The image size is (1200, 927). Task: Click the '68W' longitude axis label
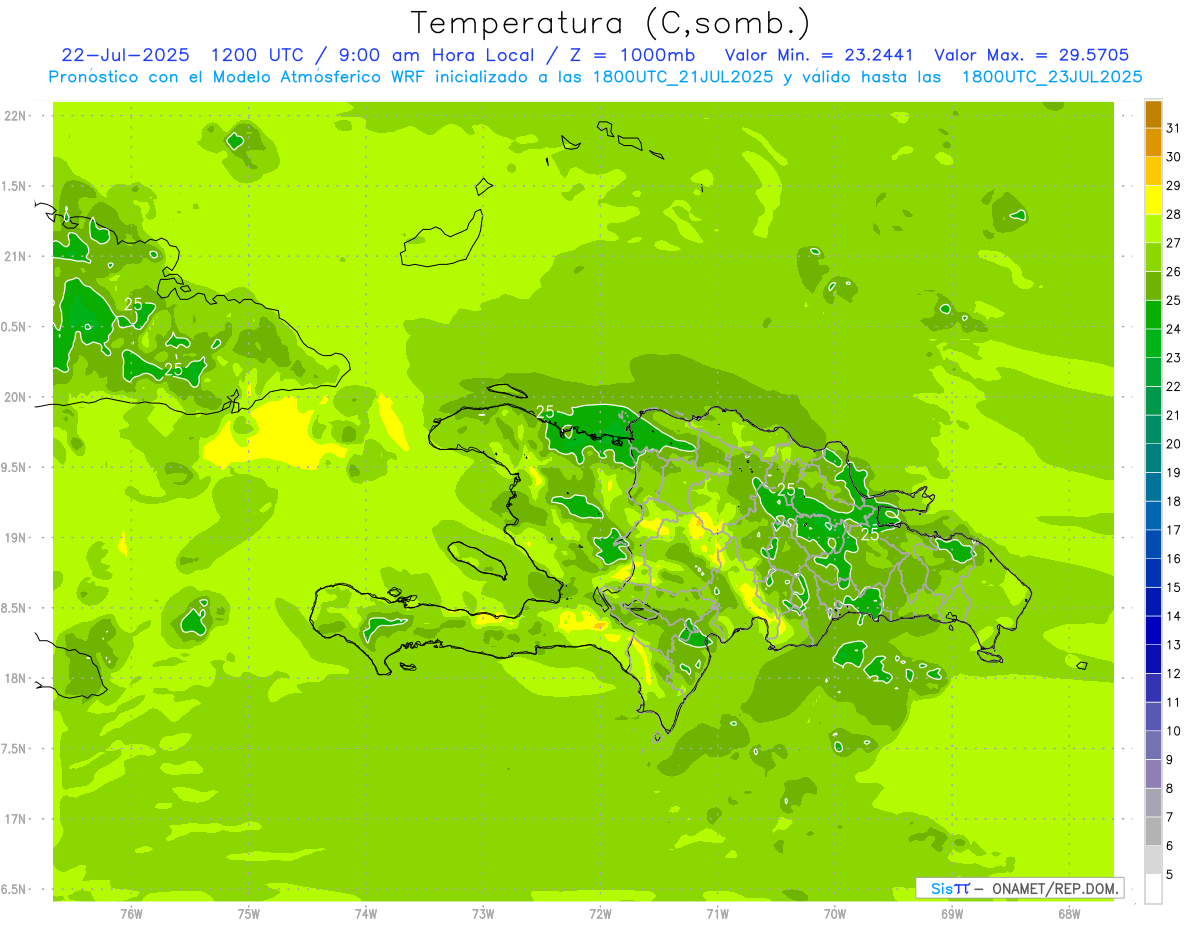click(1069, 913)
